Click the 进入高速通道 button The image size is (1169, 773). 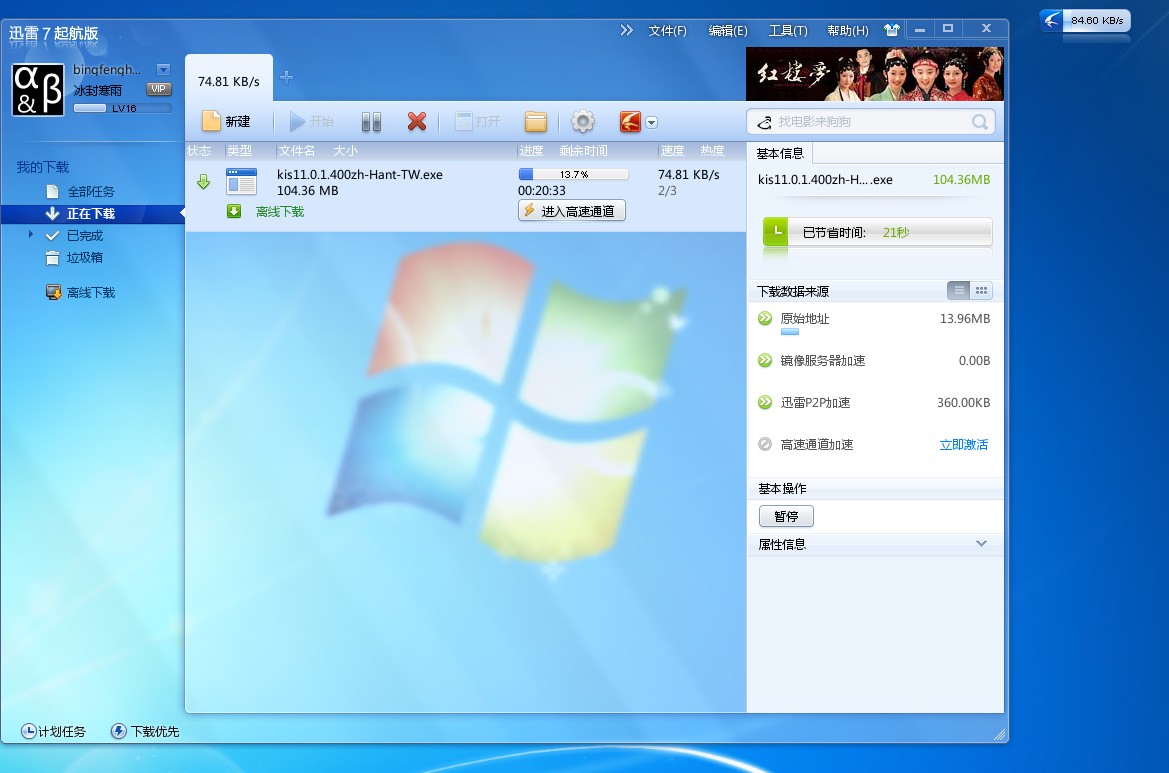[572, 211]
